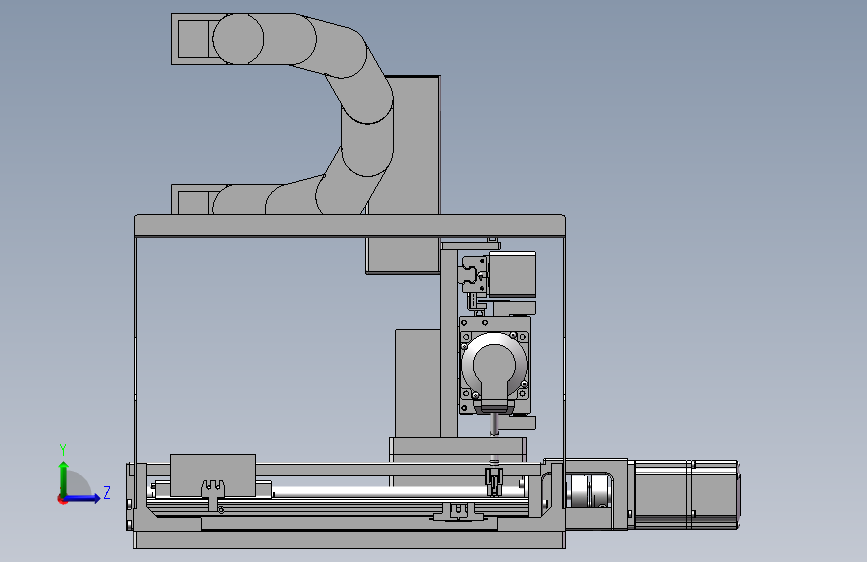Click the red X axis origin dot

pyautogui.click(x=62, y=499)
